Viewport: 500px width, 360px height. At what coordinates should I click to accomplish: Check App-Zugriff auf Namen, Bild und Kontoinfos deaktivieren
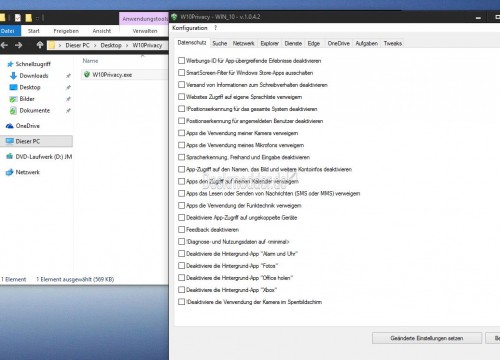click(x=181, y=169)
